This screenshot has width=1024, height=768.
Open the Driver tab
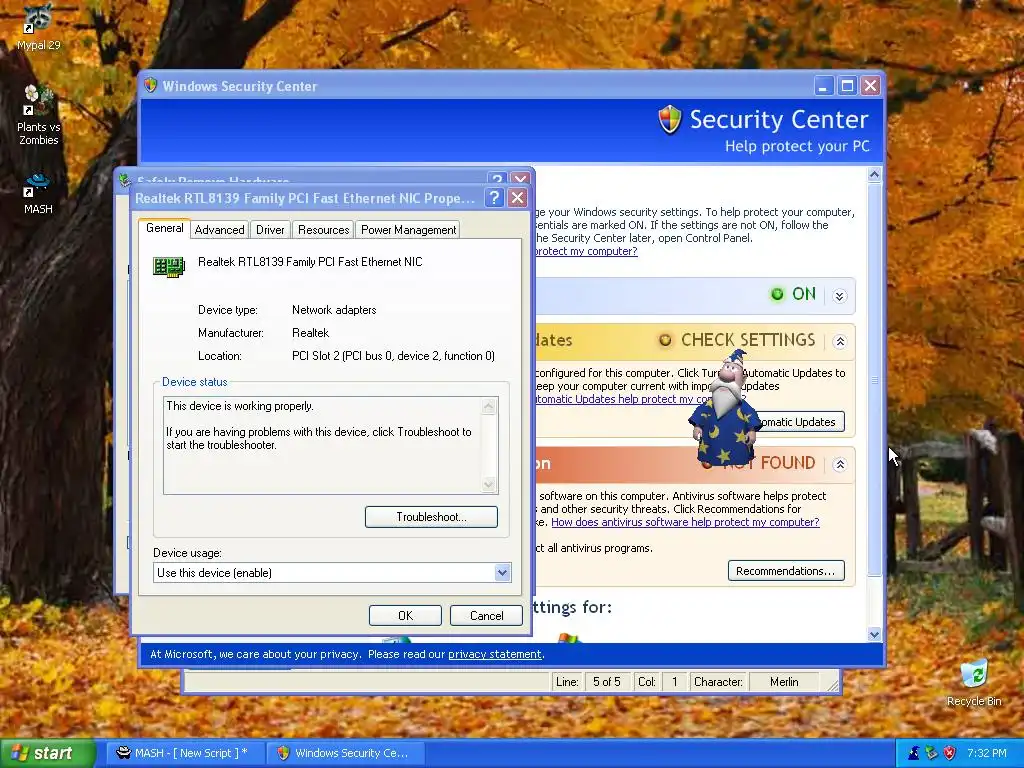(270, 230)
